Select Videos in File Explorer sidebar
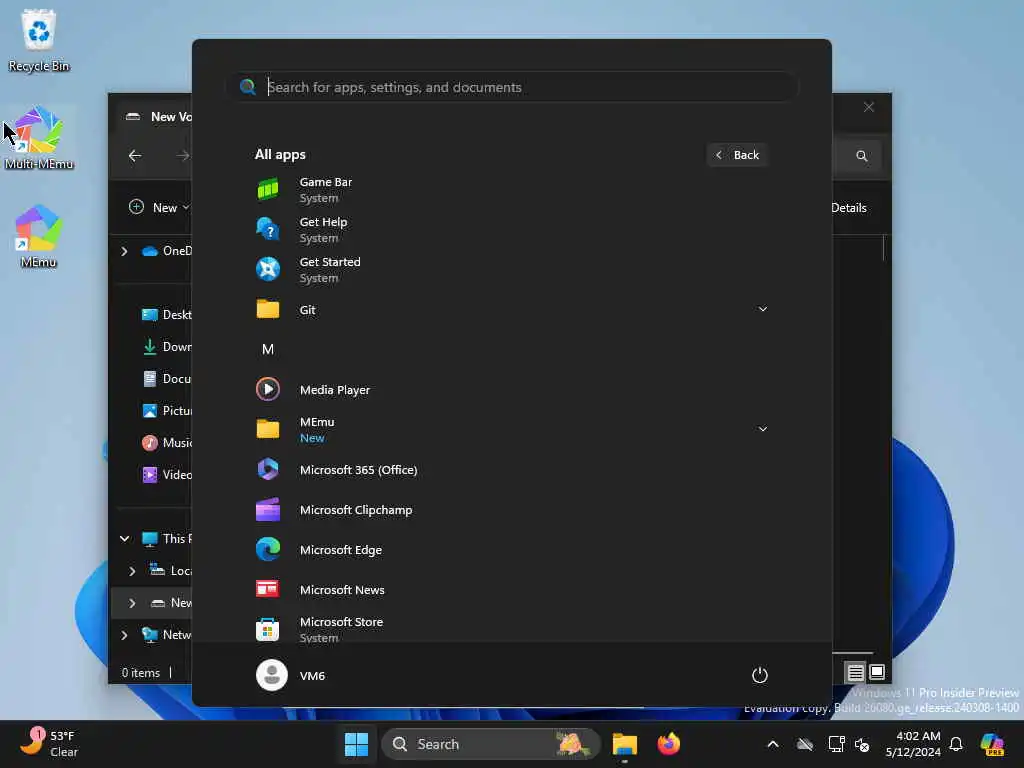Image resolution: width=1024 pixels, height=768 pixels. [167, 475]
